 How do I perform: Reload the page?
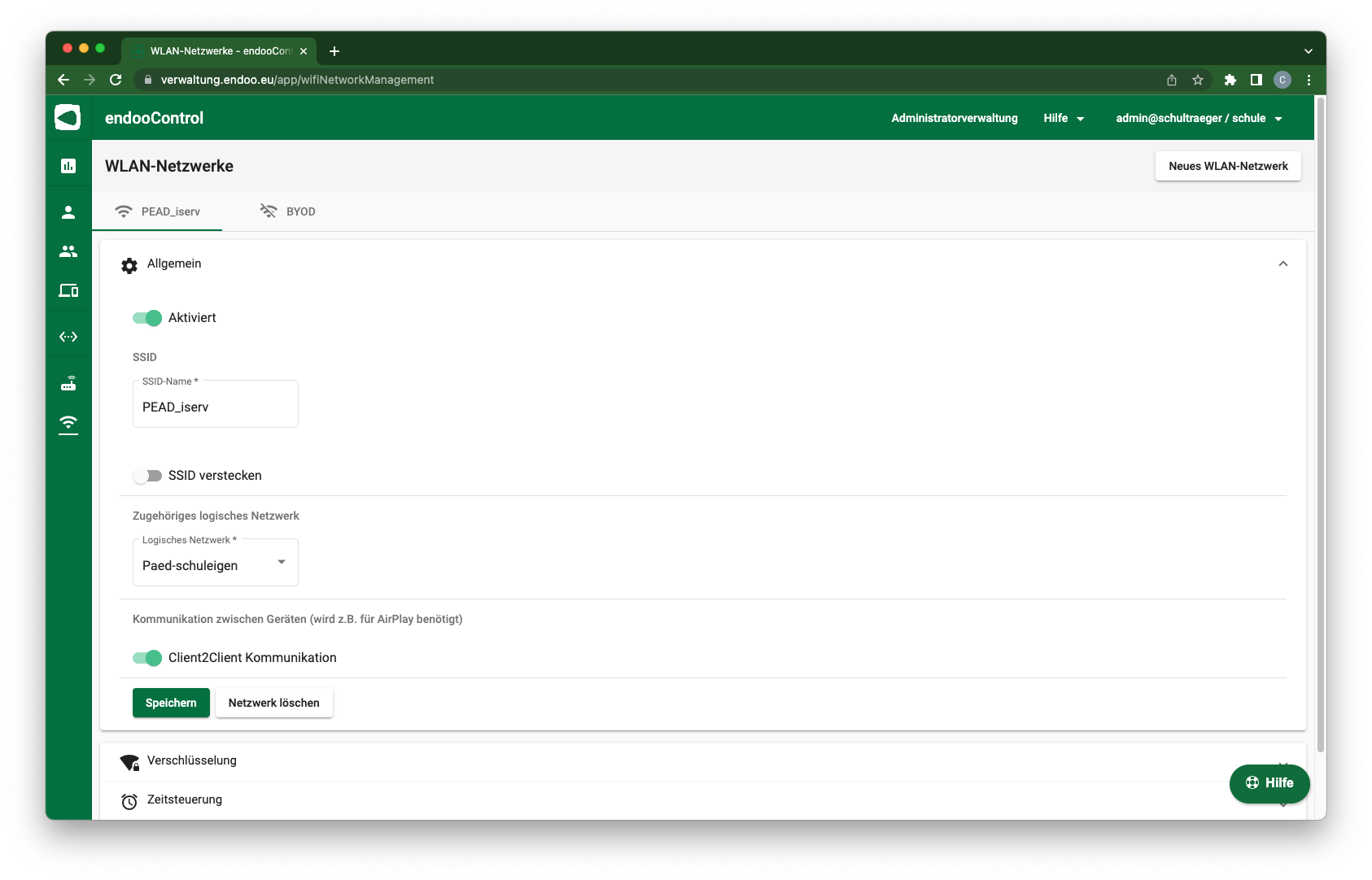[116, 80]
